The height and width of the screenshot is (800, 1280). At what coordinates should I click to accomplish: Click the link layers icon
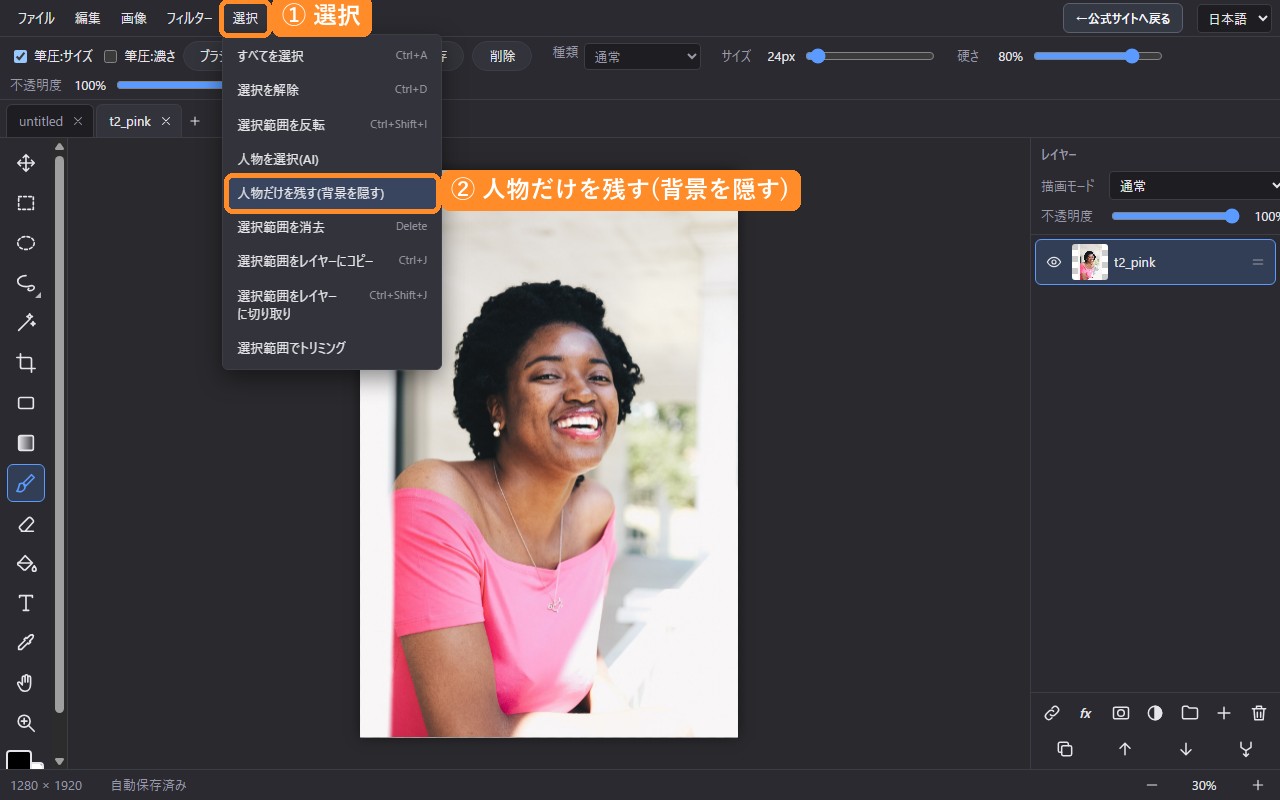tap(1052, 713)
